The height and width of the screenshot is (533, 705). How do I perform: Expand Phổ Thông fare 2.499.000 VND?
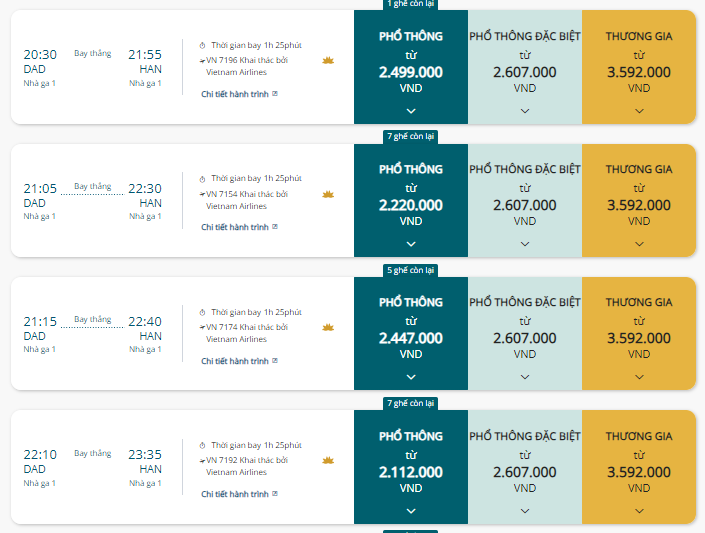click(x=411, y=111)
